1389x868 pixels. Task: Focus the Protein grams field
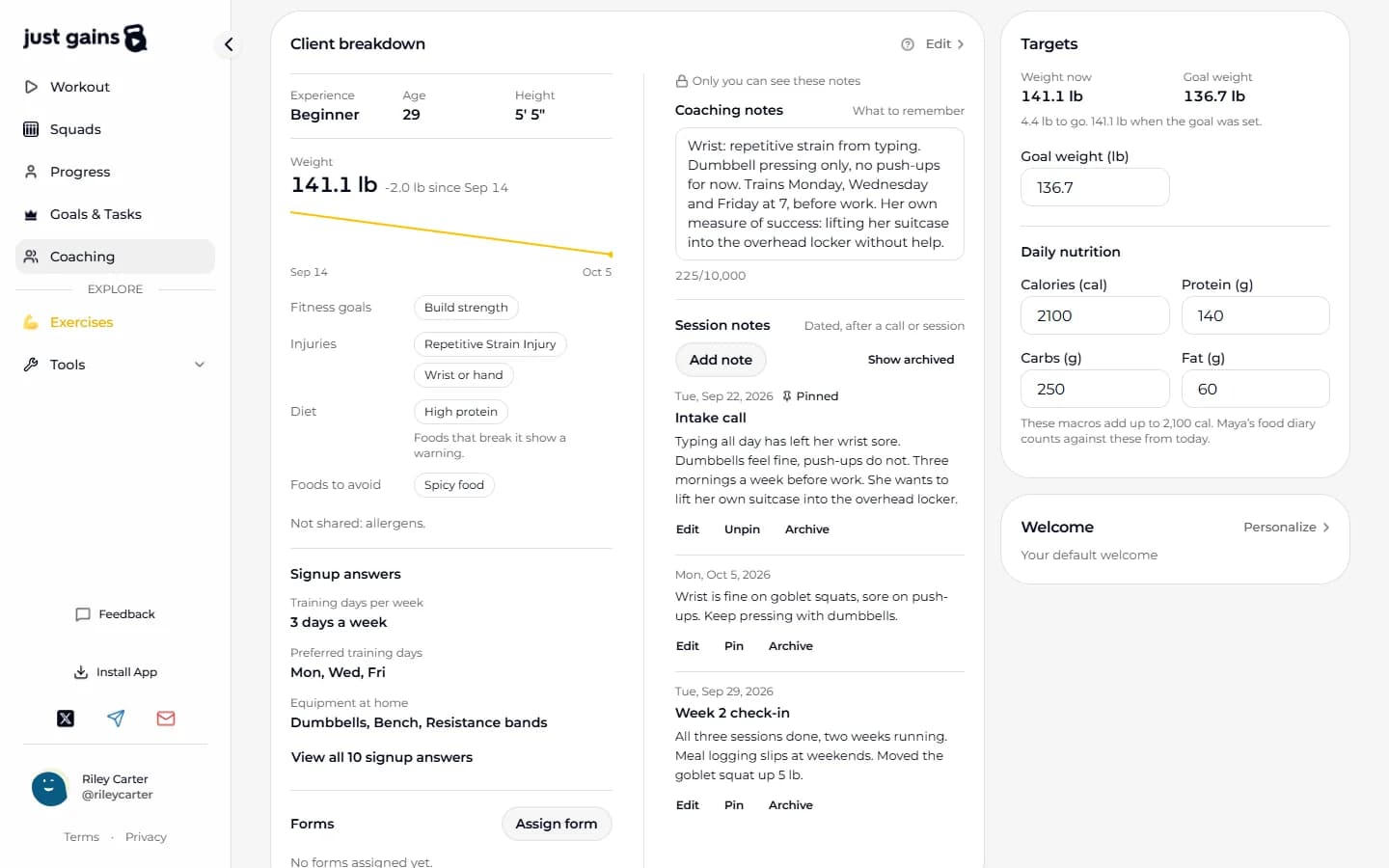tap(1256, 315)
